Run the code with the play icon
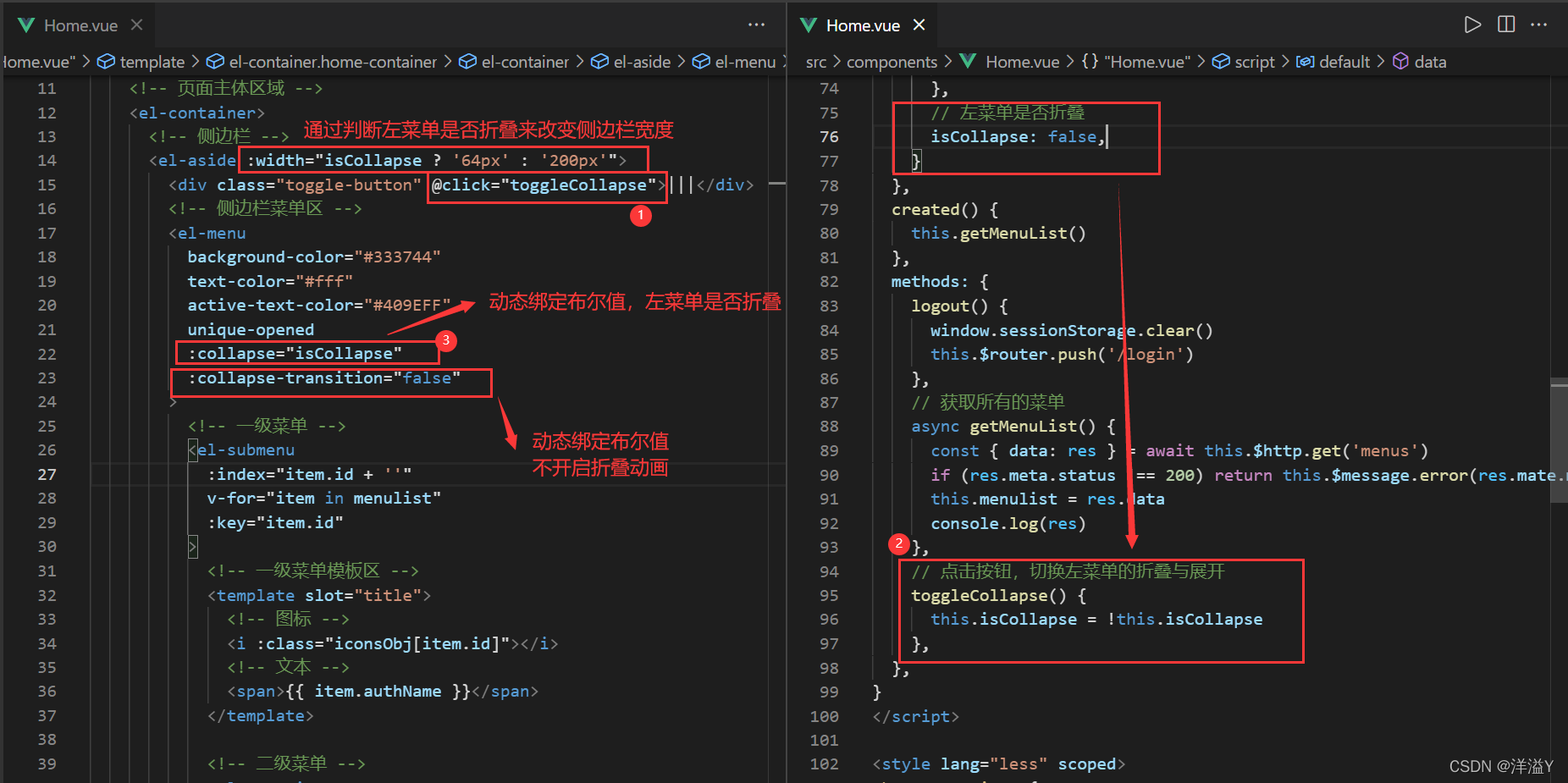 [x=1473, y=25]
